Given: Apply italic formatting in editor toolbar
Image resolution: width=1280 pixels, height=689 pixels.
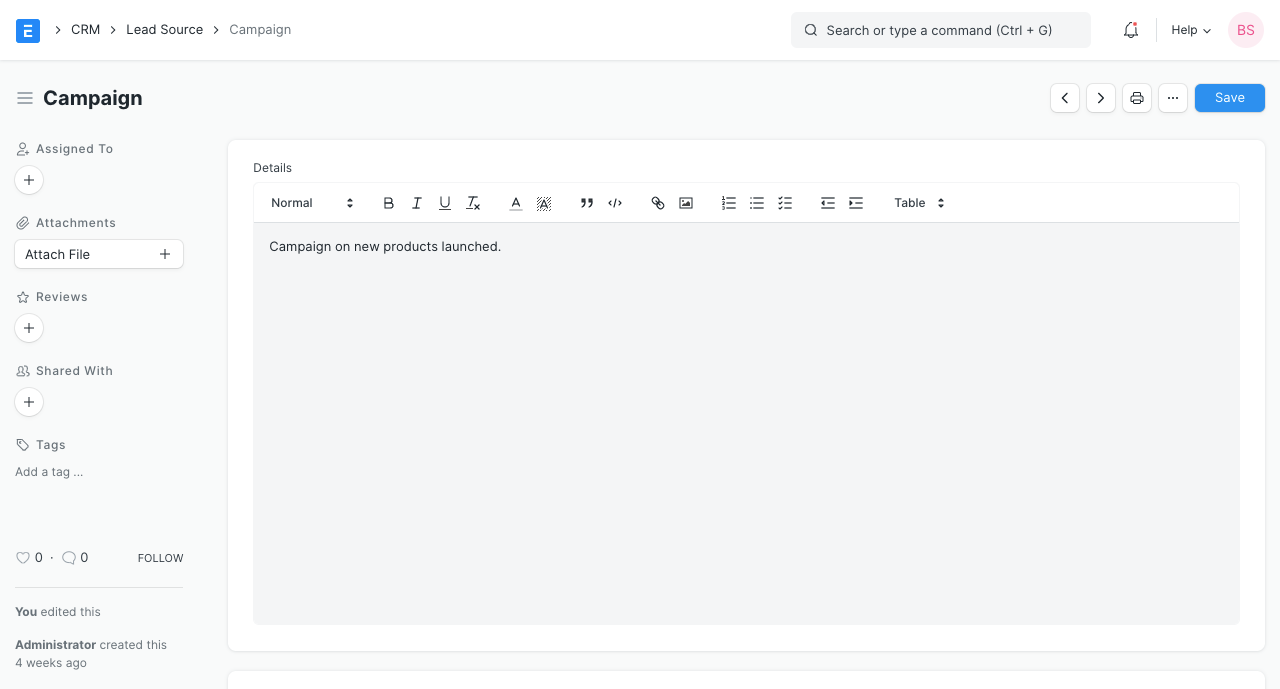Looking at the screenshot, I should tap(417, 203).
